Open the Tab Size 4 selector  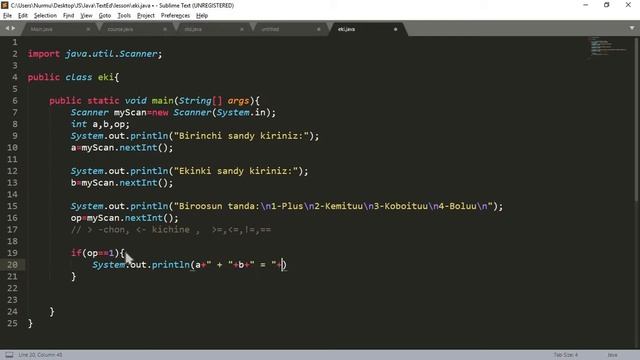coord(566,355)
